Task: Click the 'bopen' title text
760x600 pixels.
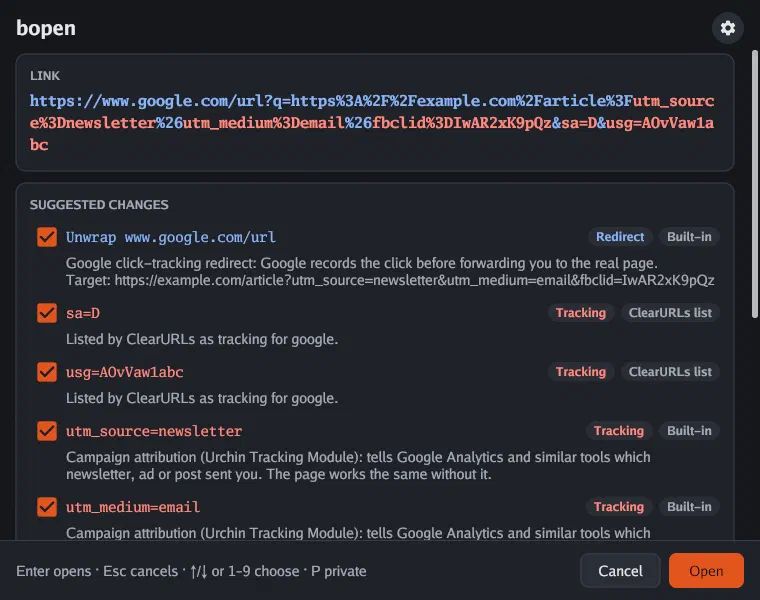Action: tap(46, 28)
